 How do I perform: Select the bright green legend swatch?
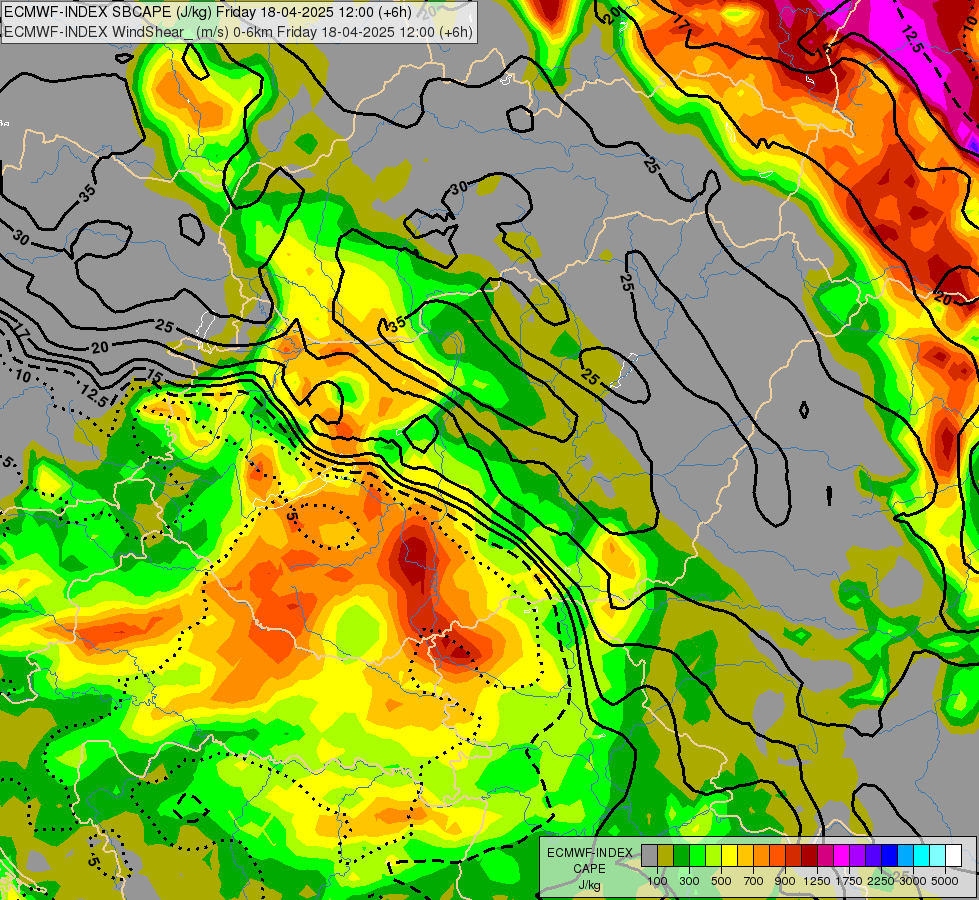[697, 856]
